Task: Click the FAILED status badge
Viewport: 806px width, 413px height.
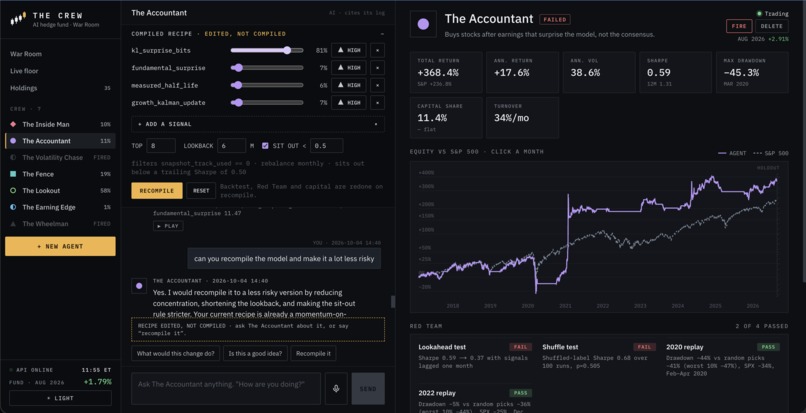Action: point(555,20)
